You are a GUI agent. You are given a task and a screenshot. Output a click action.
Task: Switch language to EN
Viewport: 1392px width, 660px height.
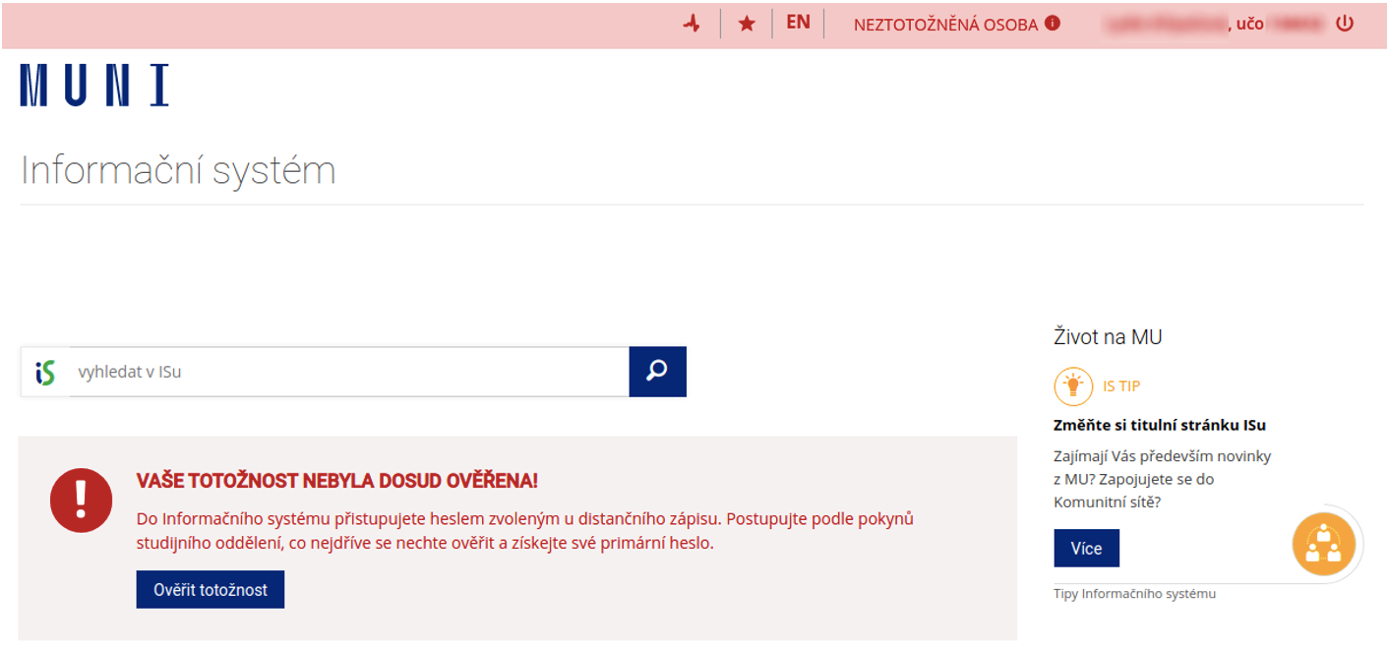798,22
